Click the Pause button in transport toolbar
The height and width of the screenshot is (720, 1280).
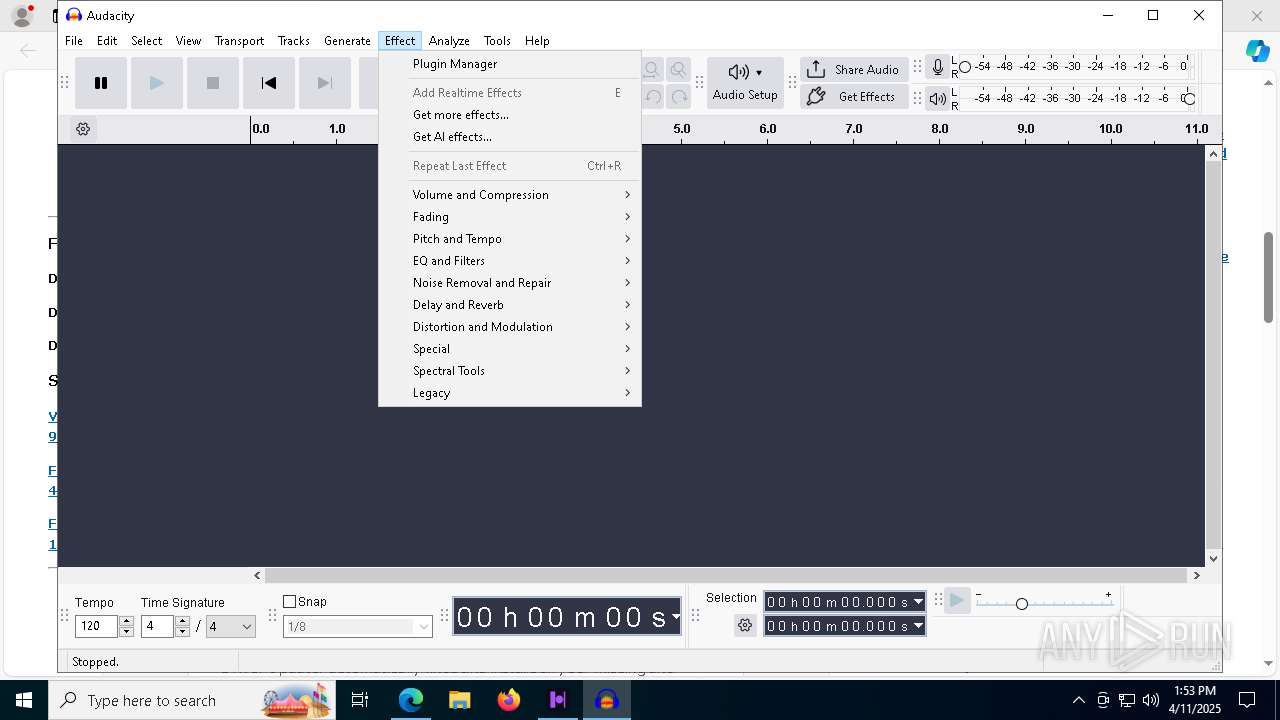(101, 83)
